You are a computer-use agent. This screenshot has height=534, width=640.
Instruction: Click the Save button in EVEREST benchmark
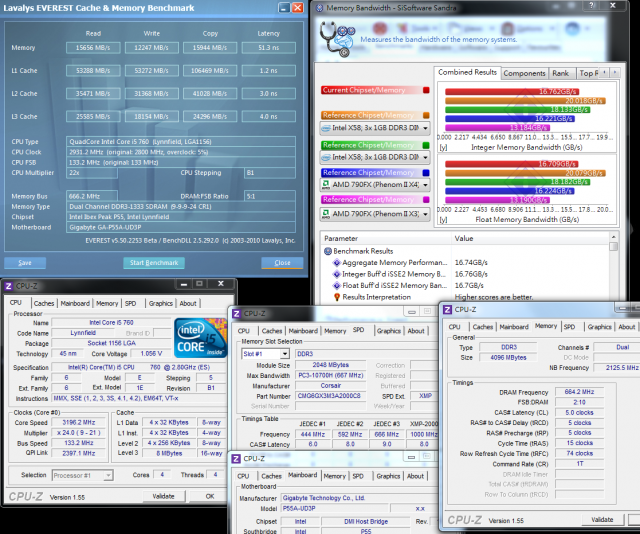pyautogui.click(x=25, y=263)
